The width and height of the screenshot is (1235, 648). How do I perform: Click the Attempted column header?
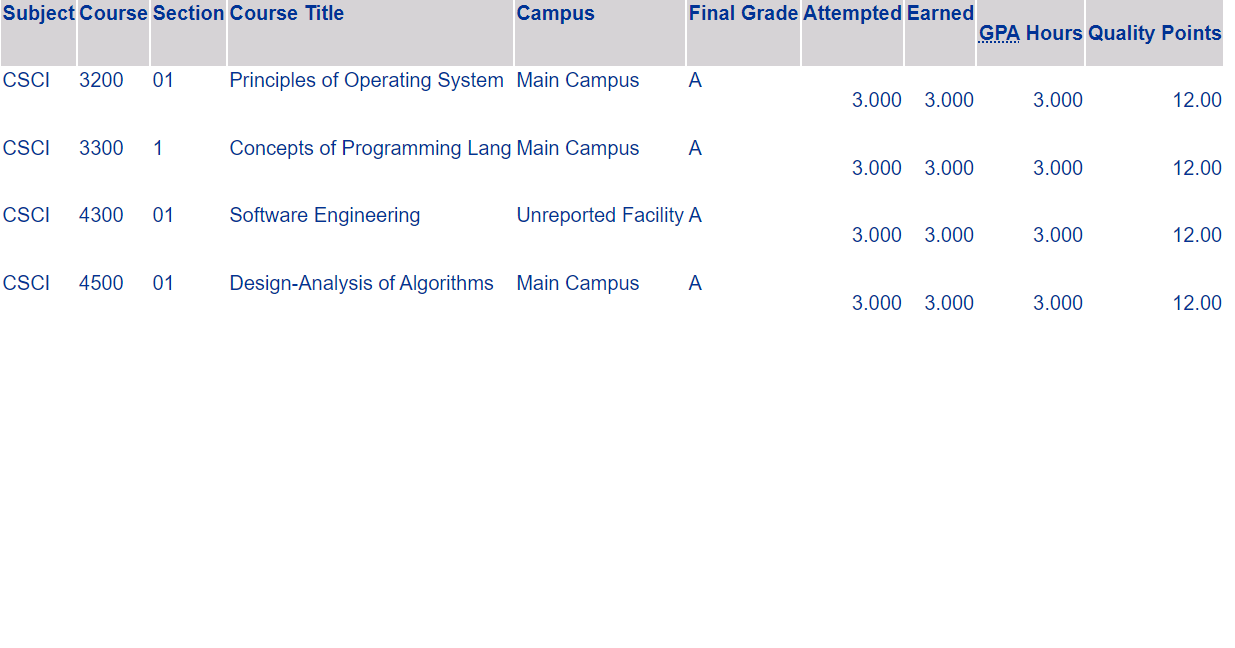pyautogui.click(x=853, y=14)
